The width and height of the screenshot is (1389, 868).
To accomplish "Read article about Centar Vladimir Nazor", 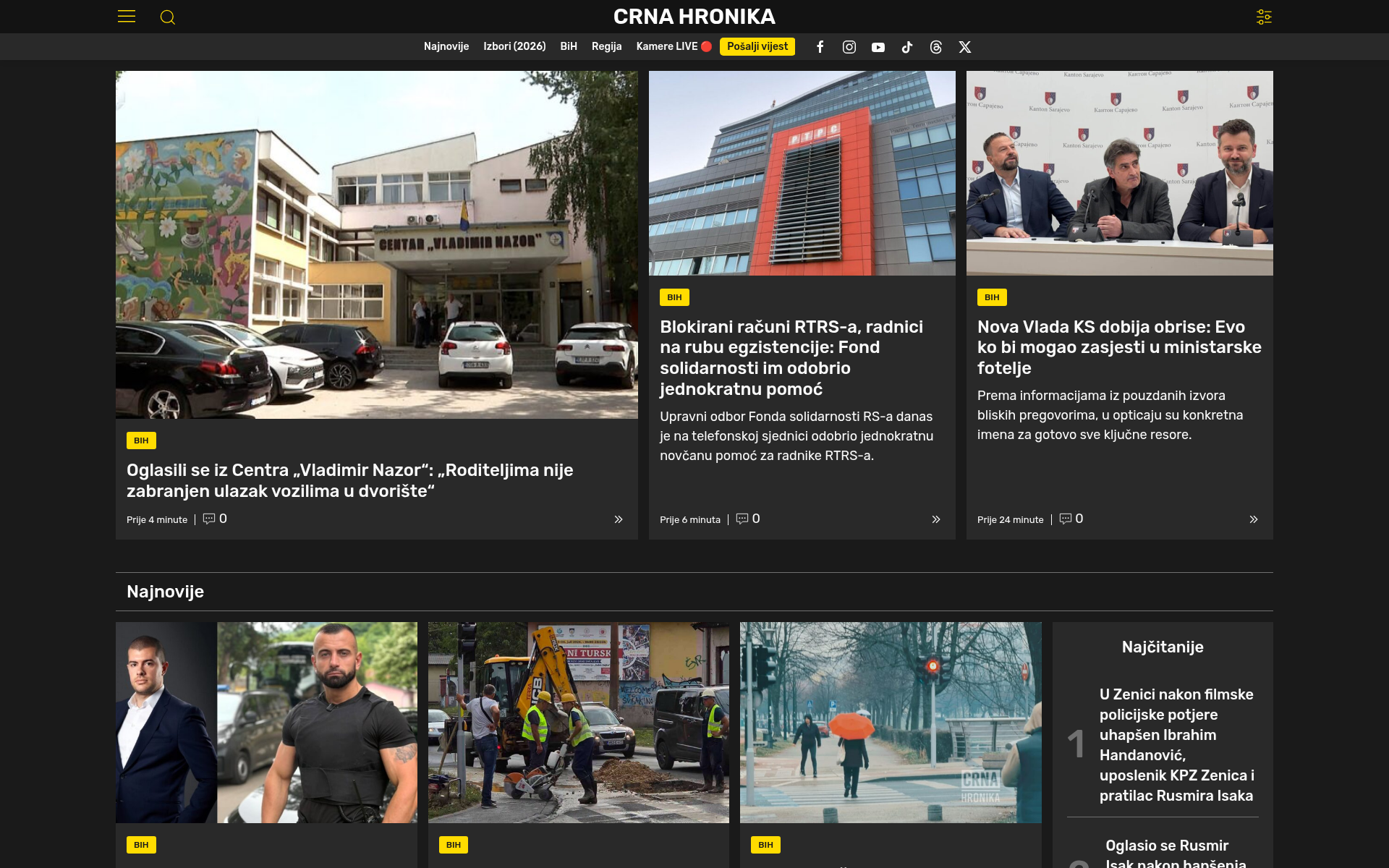I will click(350, 480).
